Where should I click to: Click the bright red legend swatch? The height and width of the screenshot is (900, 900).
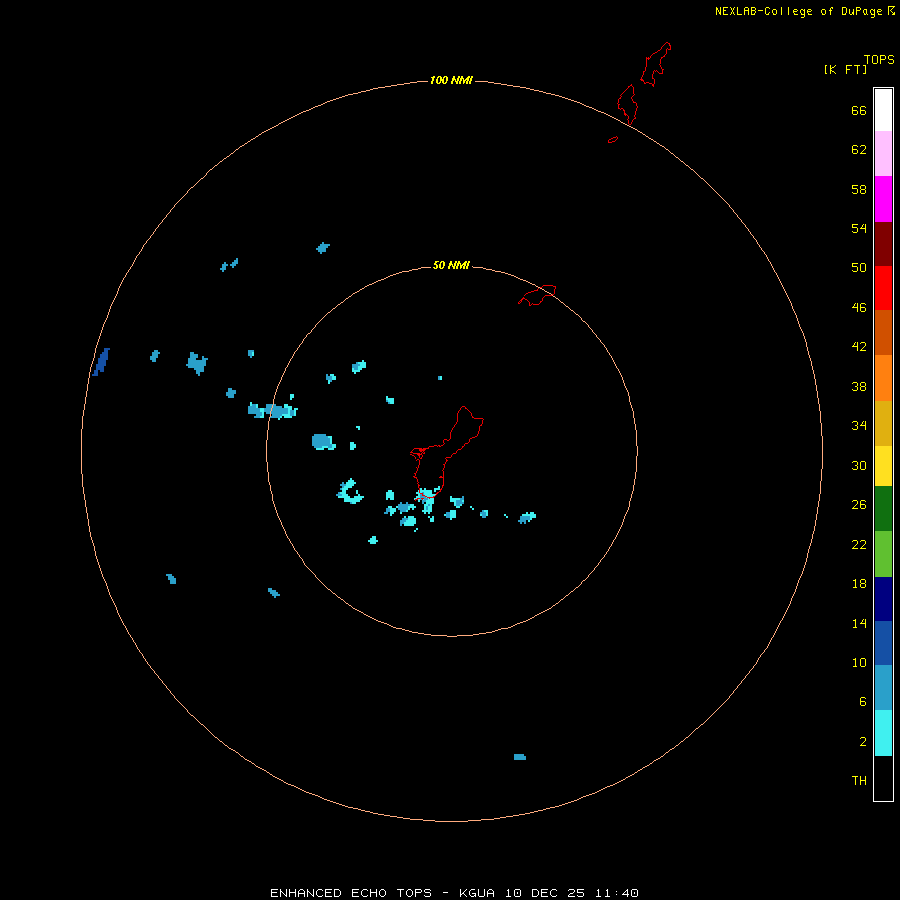pos(883,288)
